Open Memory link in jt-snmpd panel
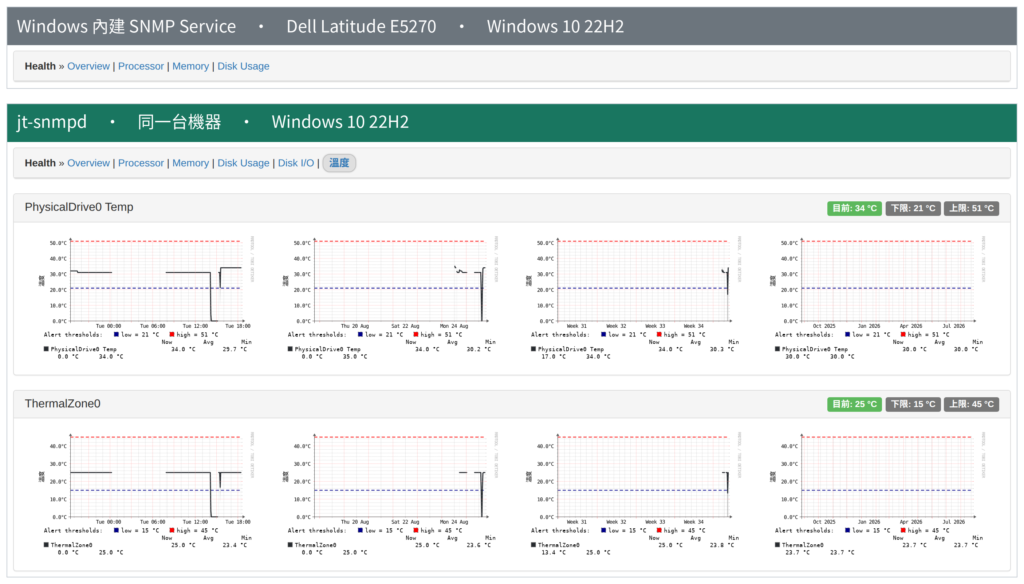 click(x=190, y=163)
